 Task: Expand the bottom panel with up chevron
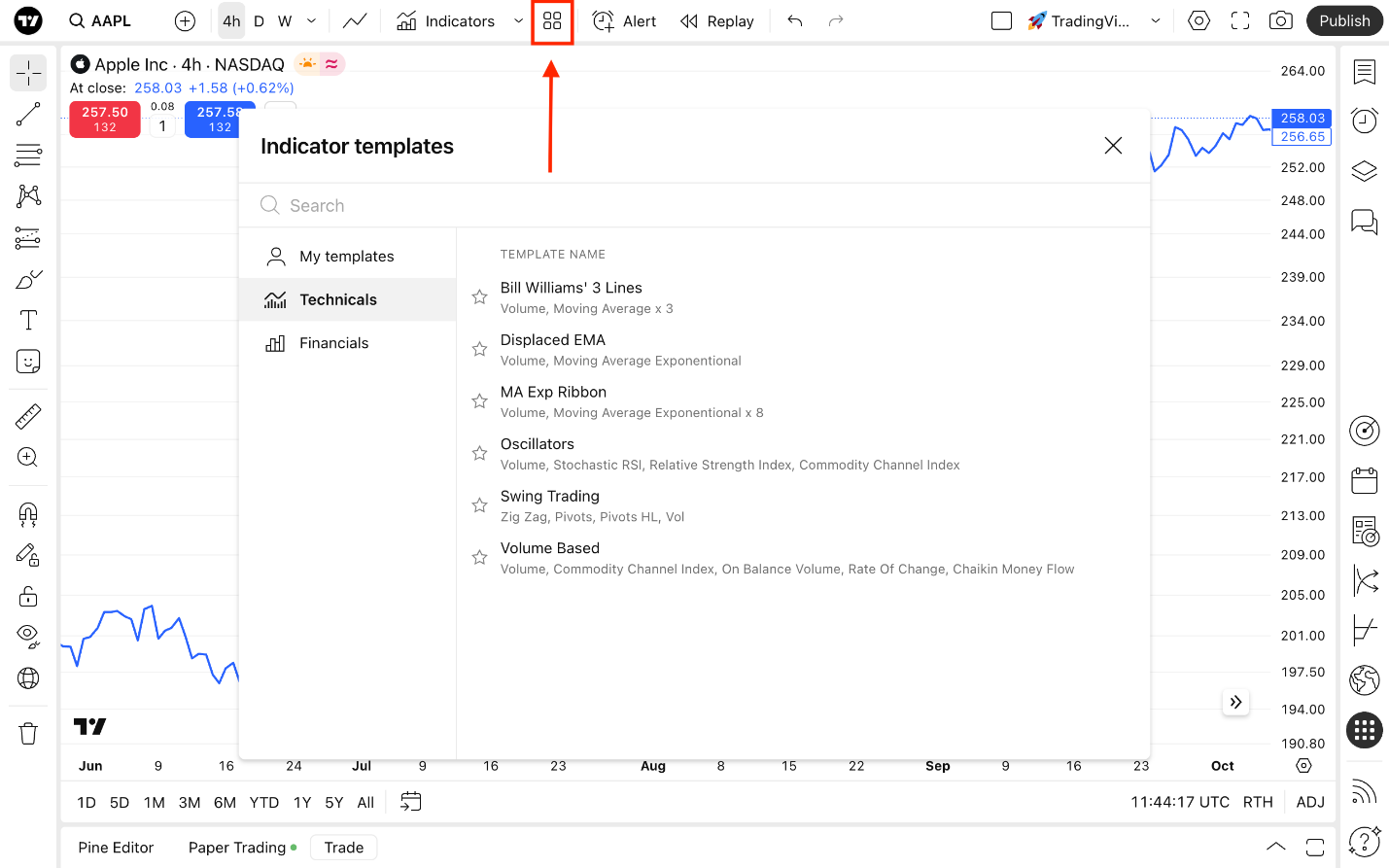click(1276, 847)
